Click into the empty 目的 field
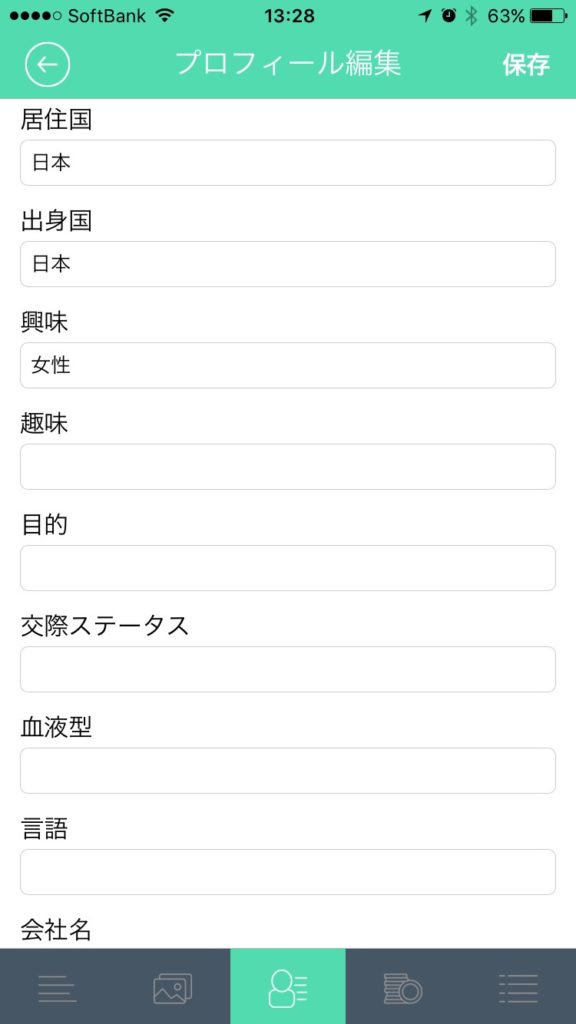The image size is (576, 1024). [288, 567]
